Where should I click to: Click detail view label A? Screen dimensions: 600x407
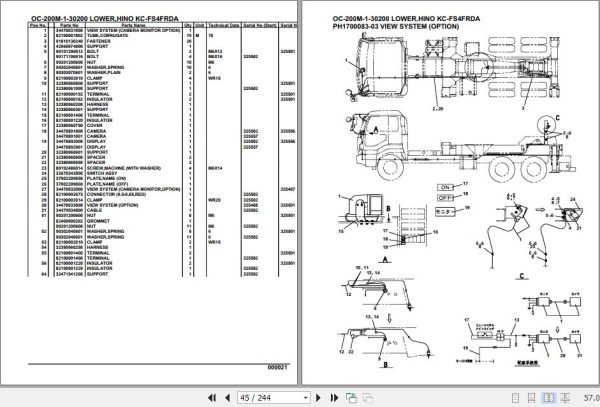click(x=385, y=260)
